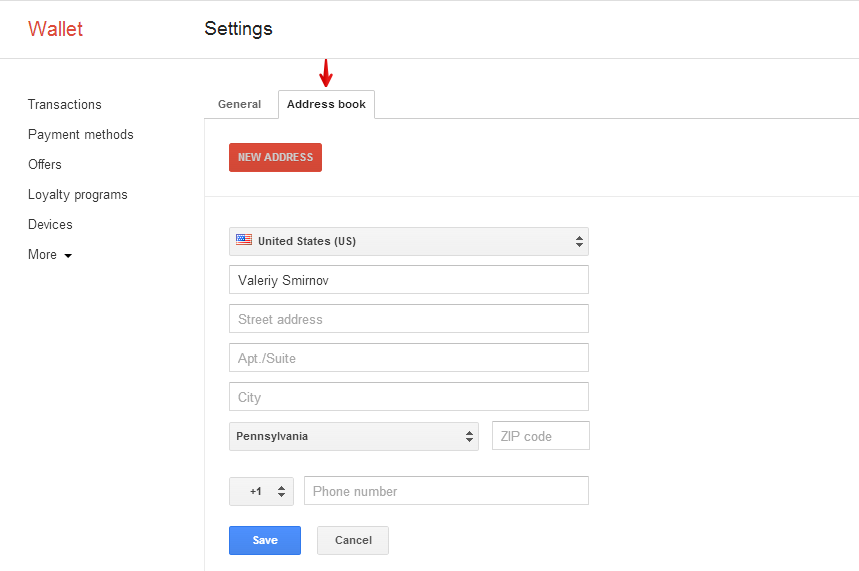Click into the City field

tap(408, 397)
